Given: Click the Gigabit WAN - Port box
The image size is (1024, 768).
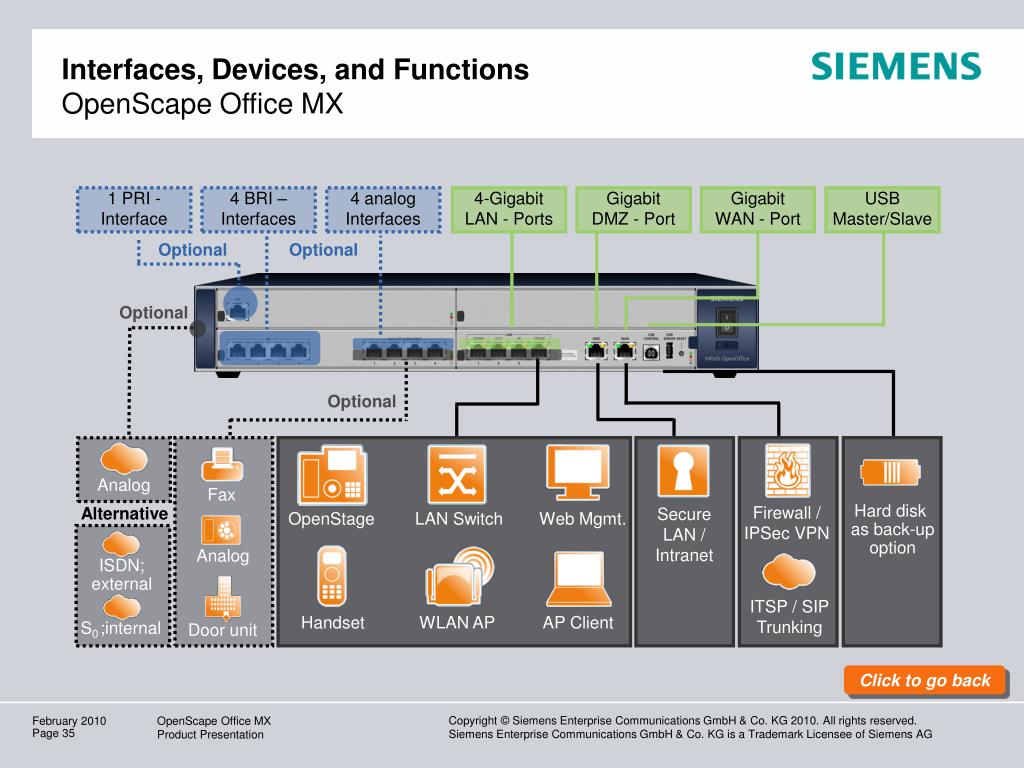Looking at the screenshot, I should click(758, 209).
